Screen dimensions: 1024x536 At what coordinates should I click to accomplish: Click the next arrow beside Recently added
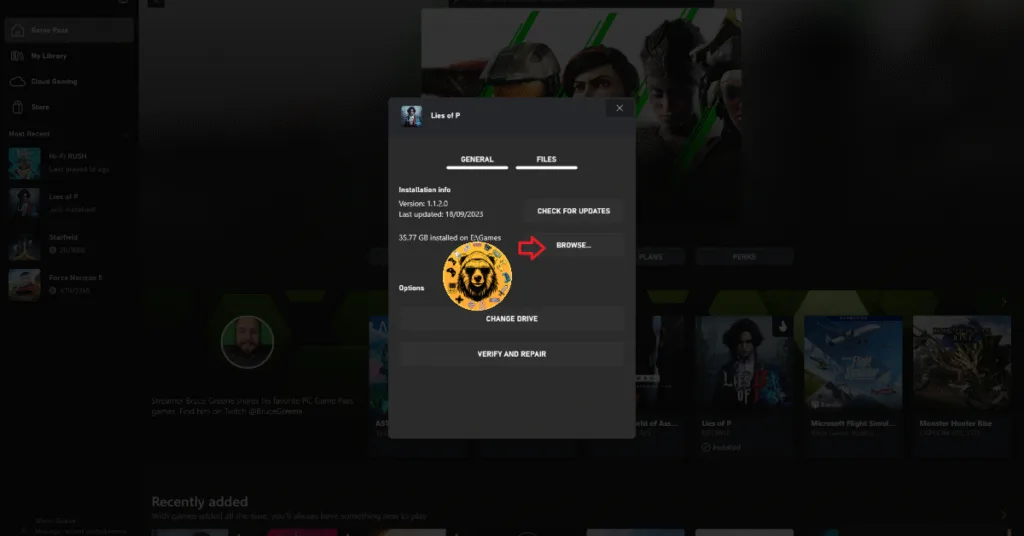click(x=1004, y=515)
